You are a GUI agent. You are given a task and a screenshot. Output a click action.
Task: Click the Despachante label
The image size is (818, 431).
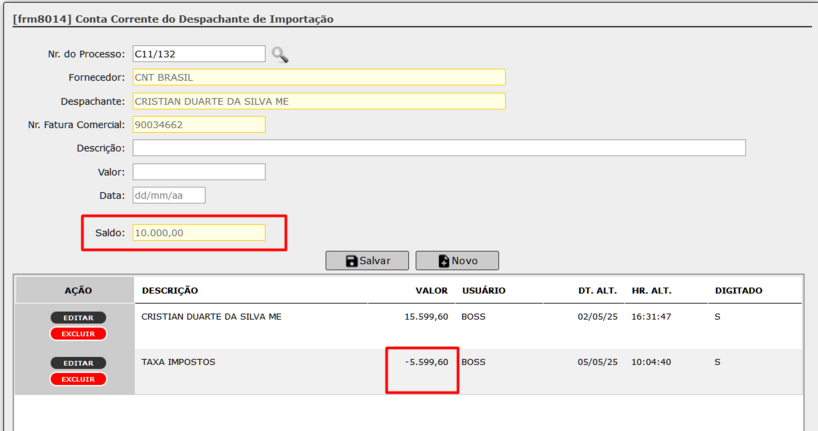(92, 101)
